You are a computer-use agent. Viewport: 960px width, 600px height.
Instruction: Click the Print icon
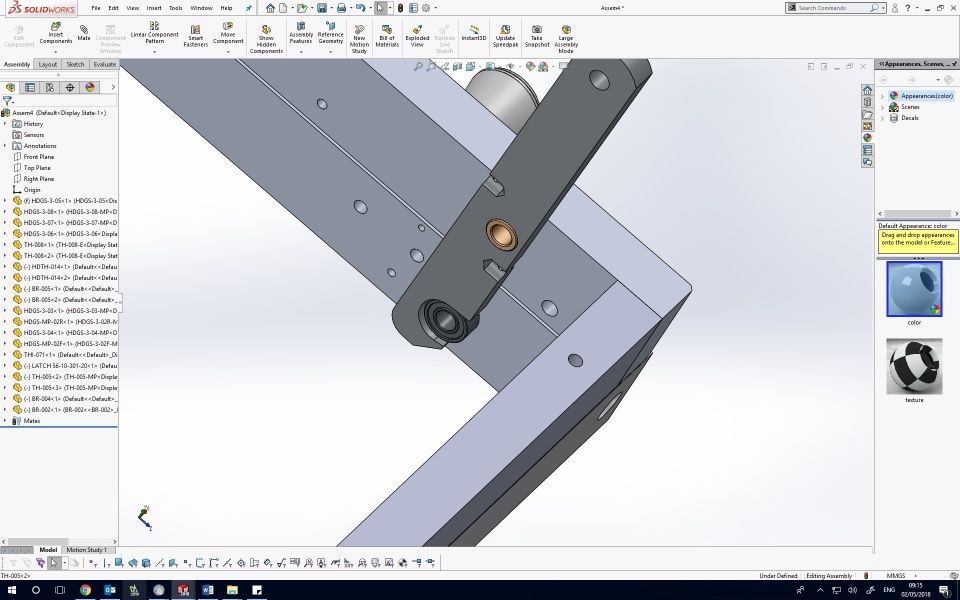pos(341,8)
